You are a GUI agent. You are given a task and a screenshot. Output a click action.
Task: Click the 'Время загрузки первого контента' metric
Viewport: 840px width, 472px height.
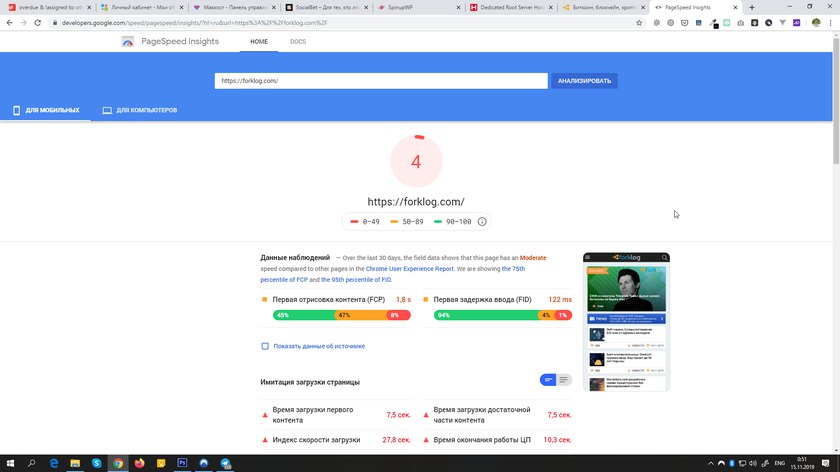click(335, 415)
